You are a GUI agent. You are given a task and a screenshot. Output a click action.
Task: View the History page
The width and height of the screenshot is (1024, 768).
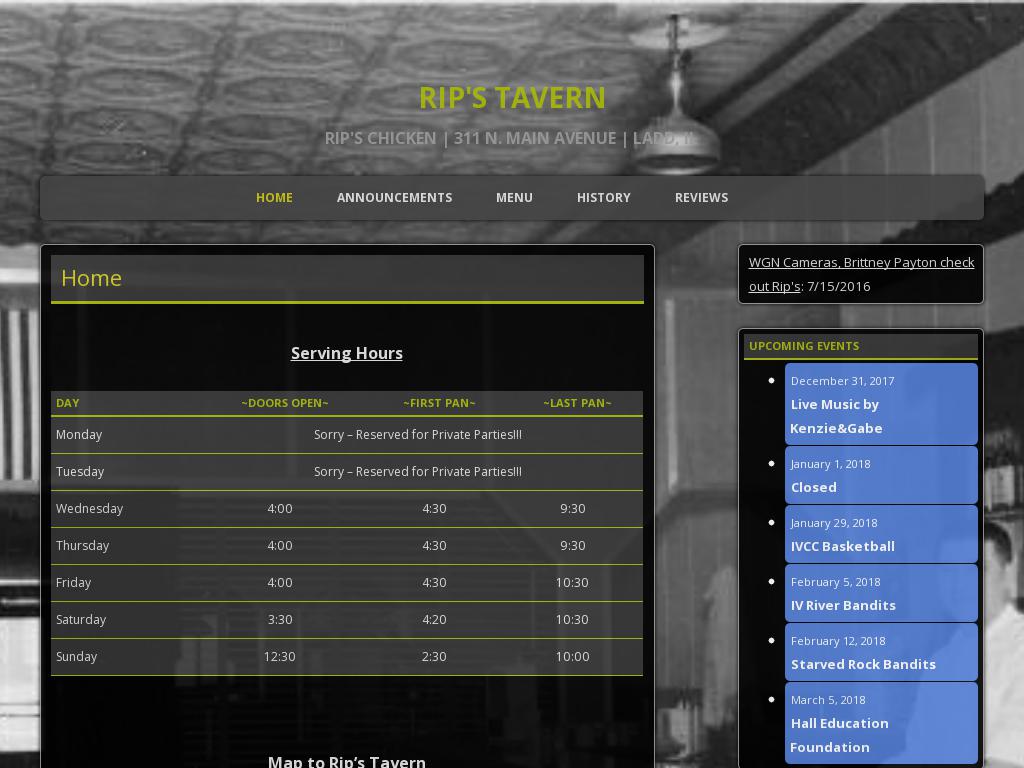603,197
